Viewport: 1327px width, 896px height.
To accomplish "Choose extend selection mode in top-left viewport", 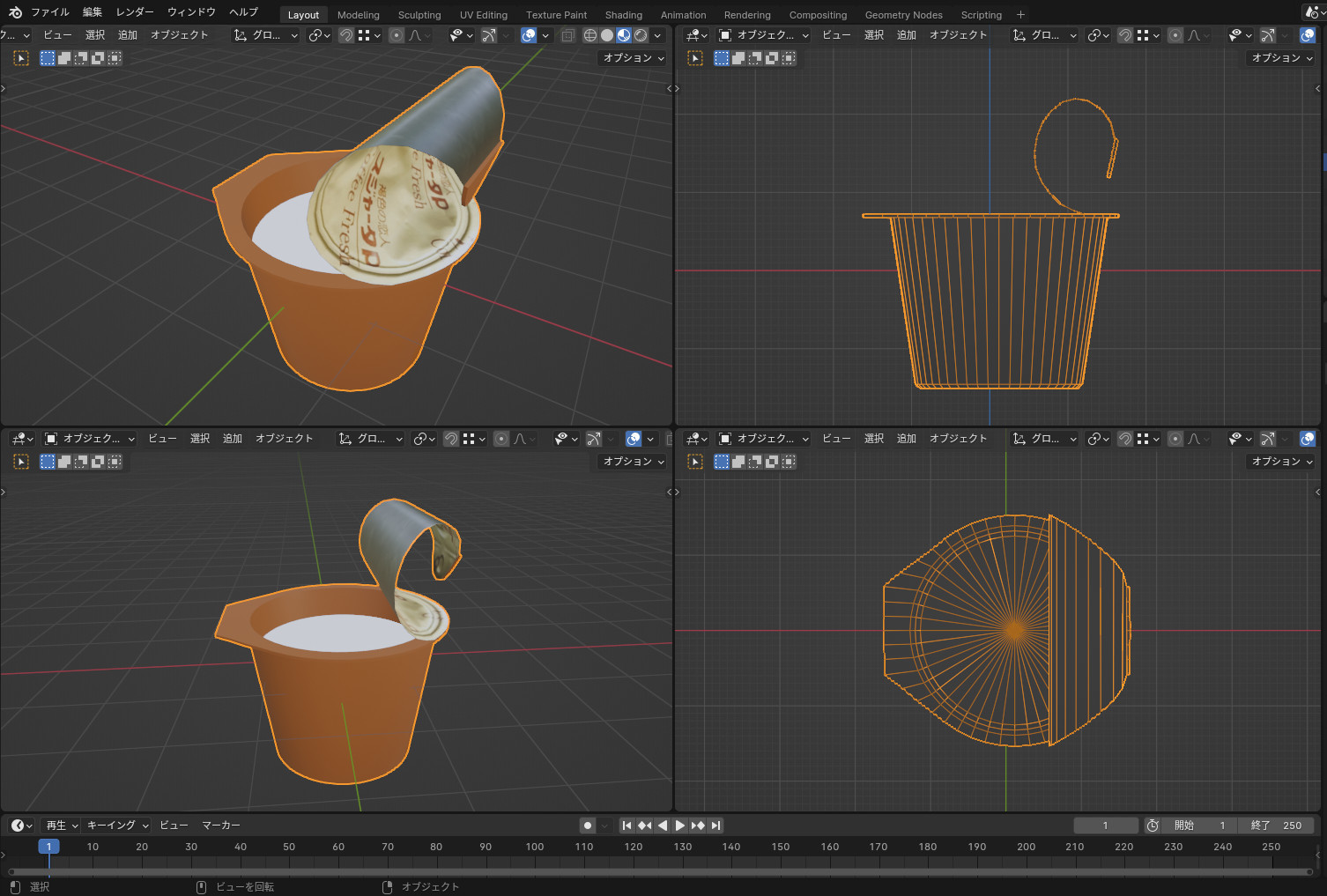I will click(x=64, y=58).
